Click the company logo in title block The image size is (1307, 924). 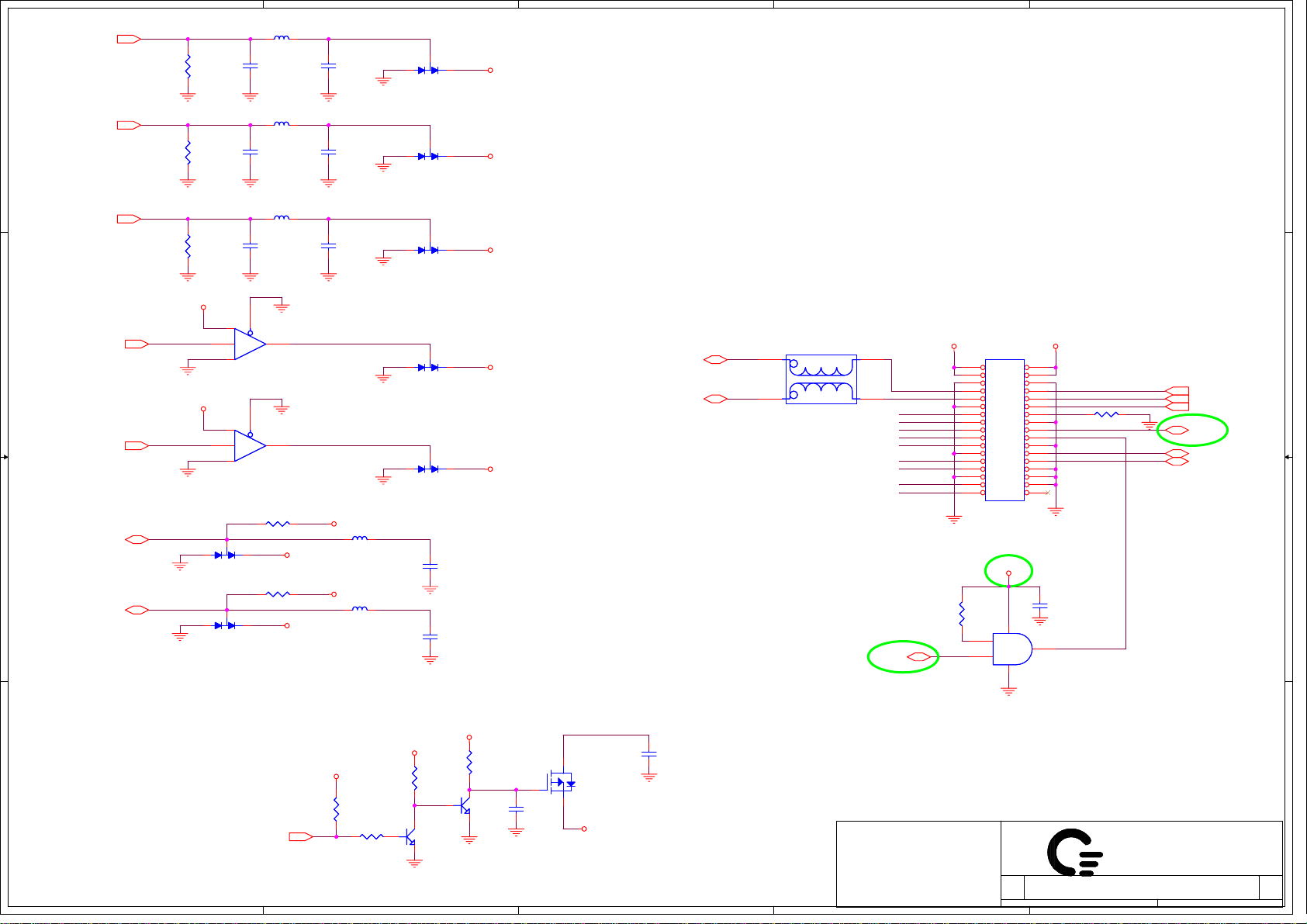(x=1075, y=852)
